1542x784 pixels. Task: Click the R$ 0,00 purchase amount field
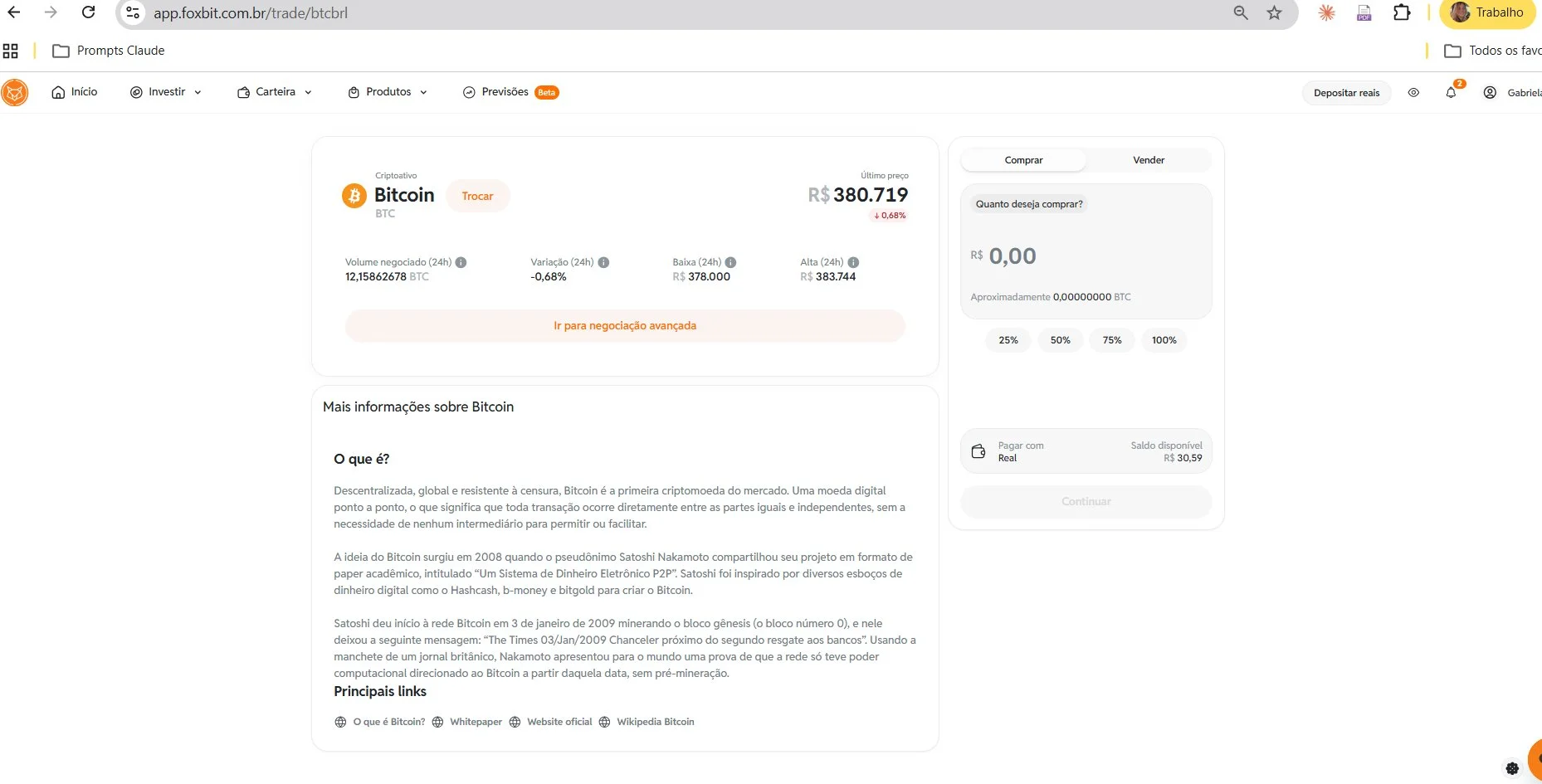(x=1013, y=256)
